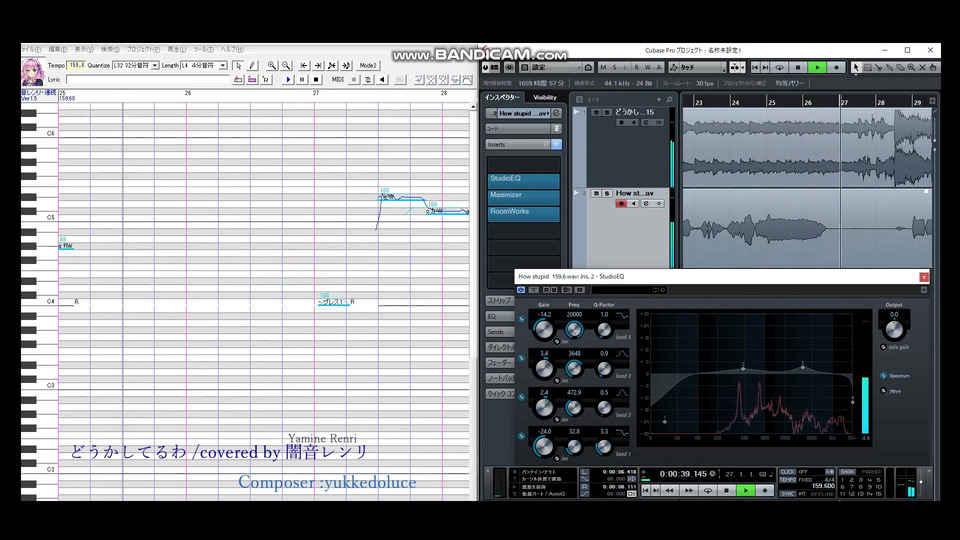
Task: Click the Tempo value field in UTAU
Action: (76, 66)
